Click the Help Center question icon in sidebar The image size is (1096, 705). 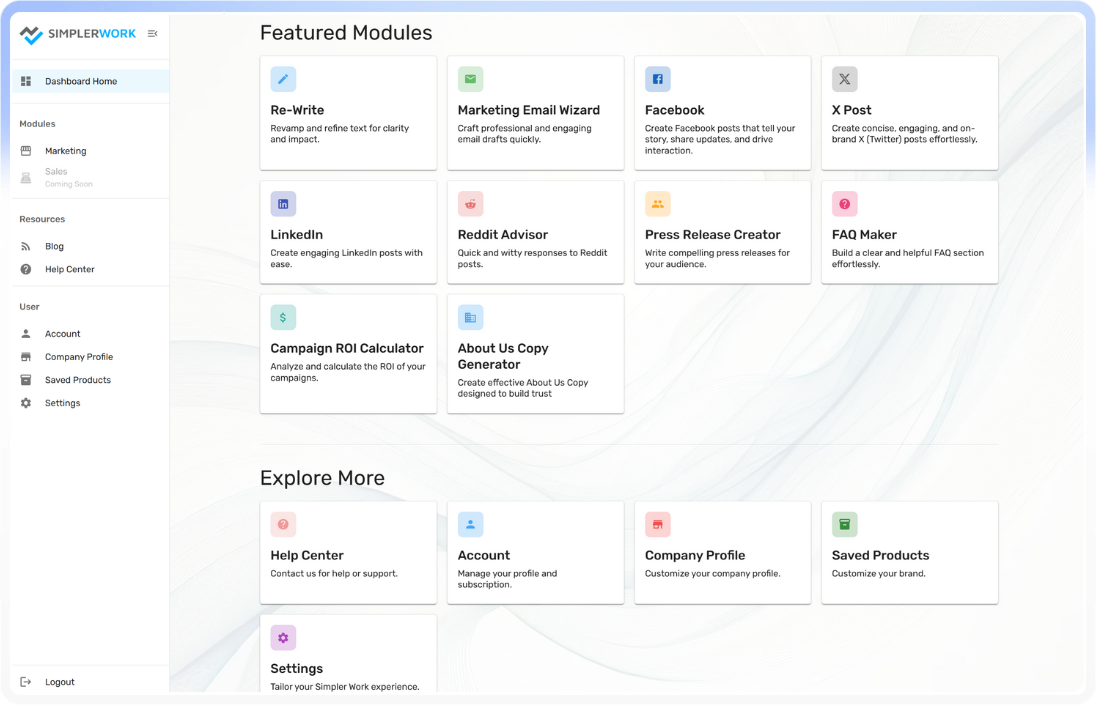[x=26, y=269]
